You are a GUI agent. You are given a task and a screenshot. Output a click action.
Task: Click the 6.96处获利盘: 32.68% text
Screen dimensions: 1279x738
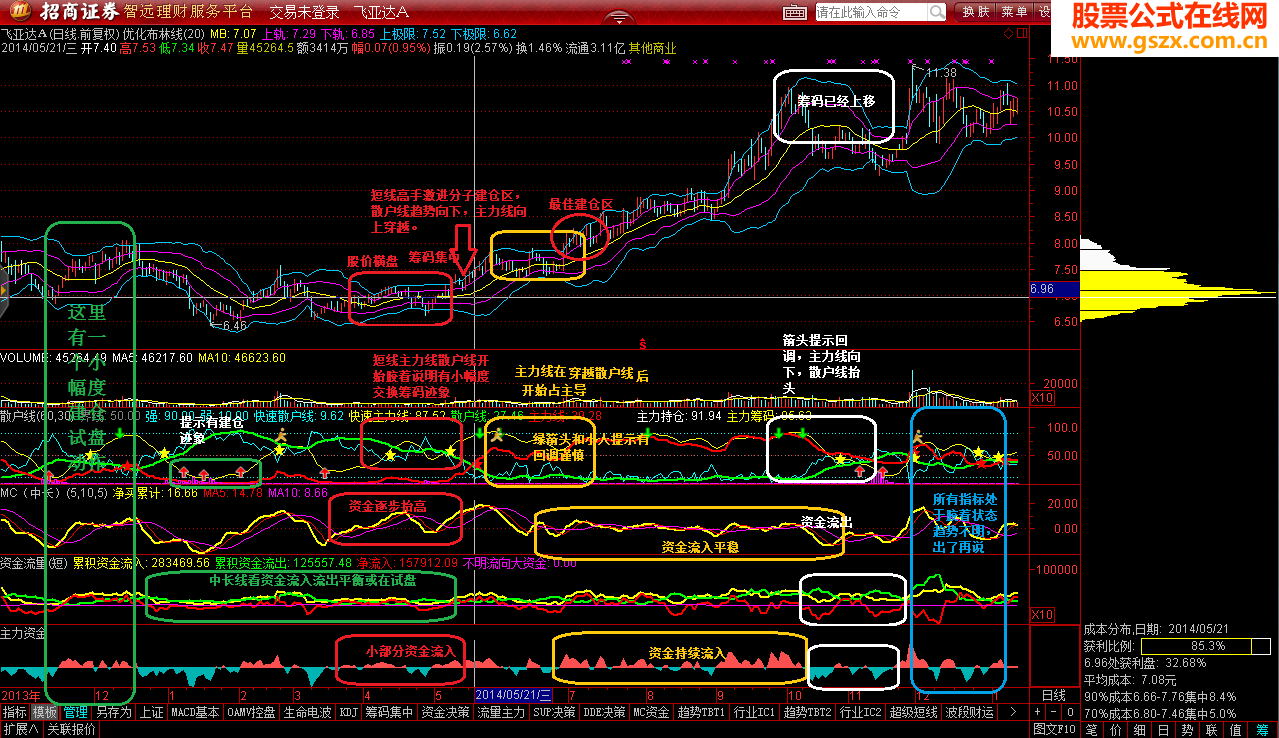click(x=1145, y=662)
